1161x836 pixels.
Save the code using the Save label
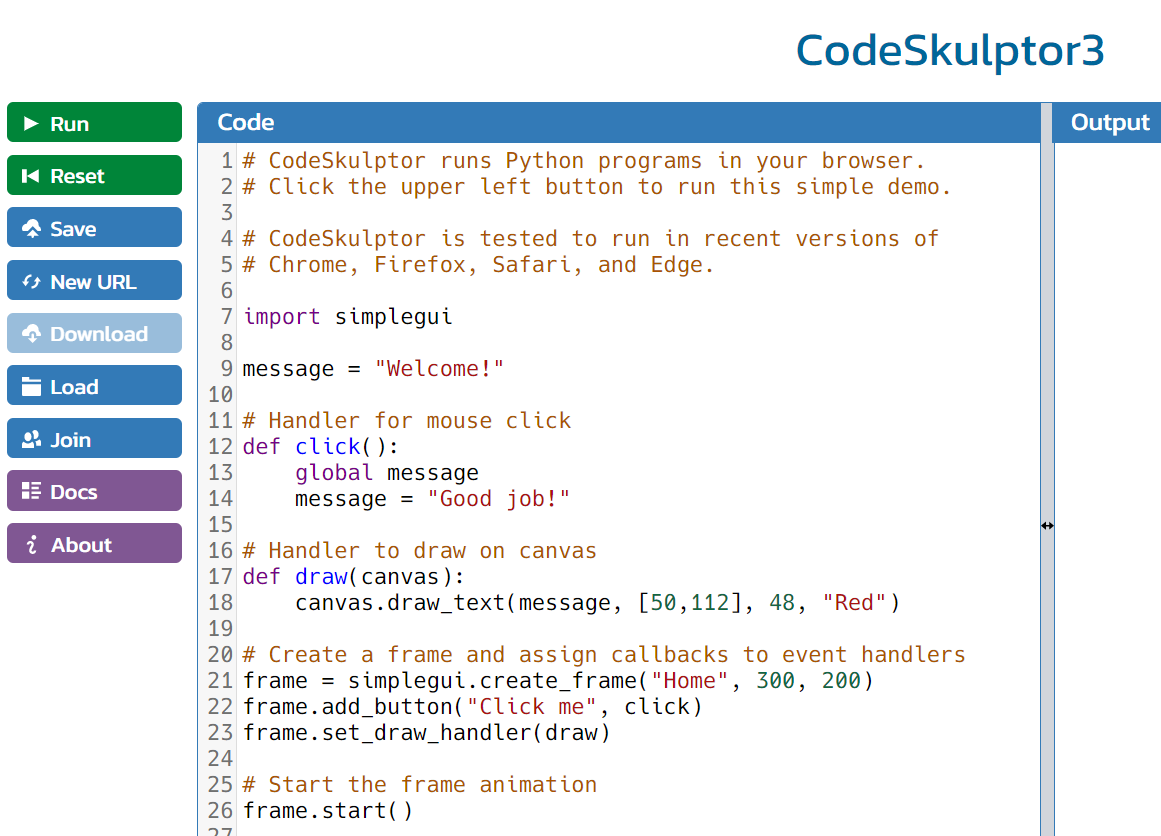(x=73, y=229)
